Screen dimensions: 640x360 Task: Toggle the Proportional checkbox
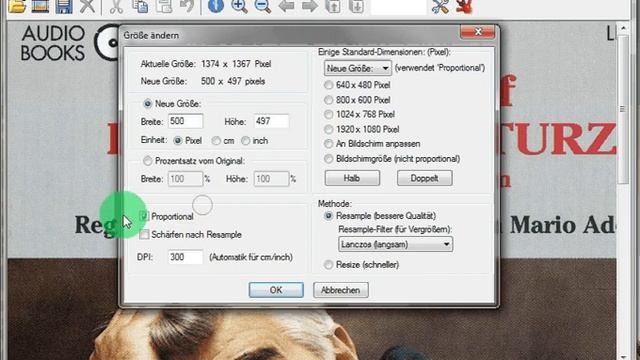tap(144, 216)
